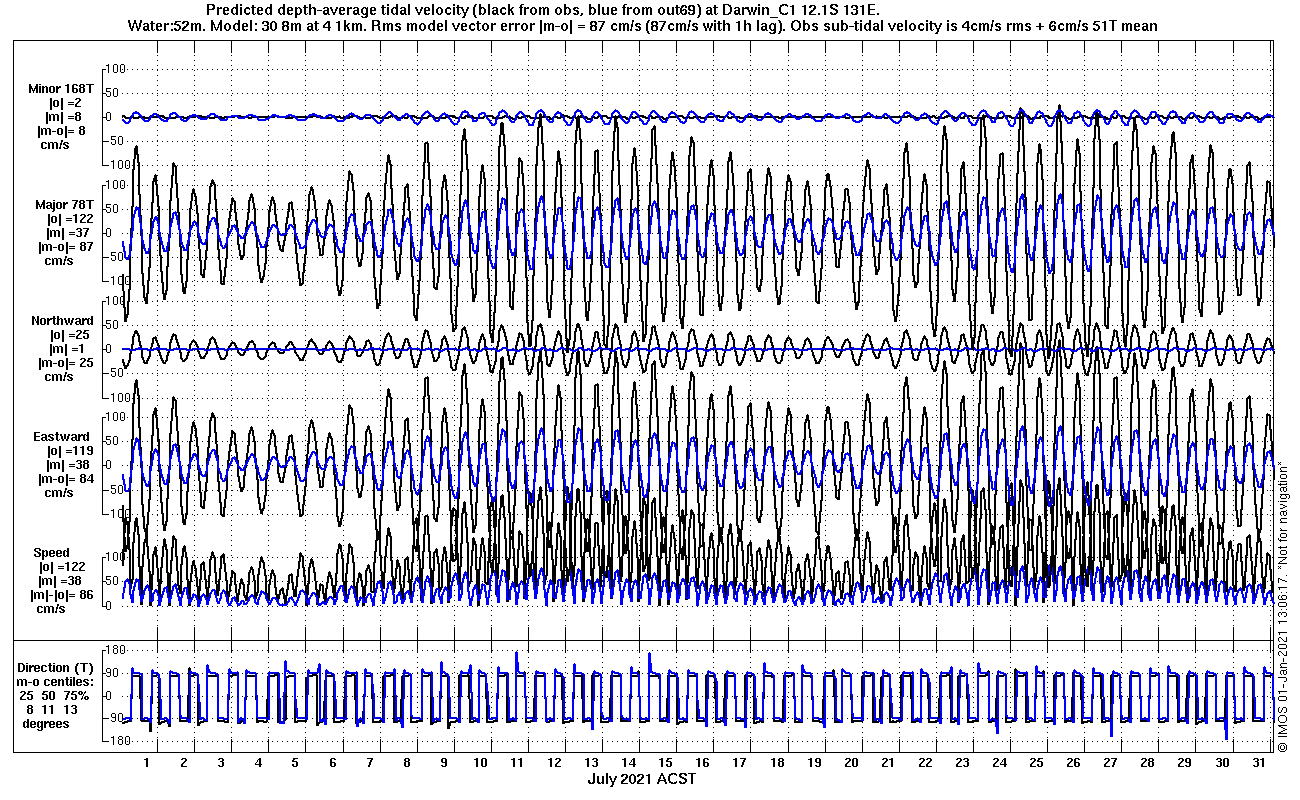Viewport: 1300px width, 800px height.
Task: Click the '|m-o|= 8' value in Minor panel
Action: point(61,131)
